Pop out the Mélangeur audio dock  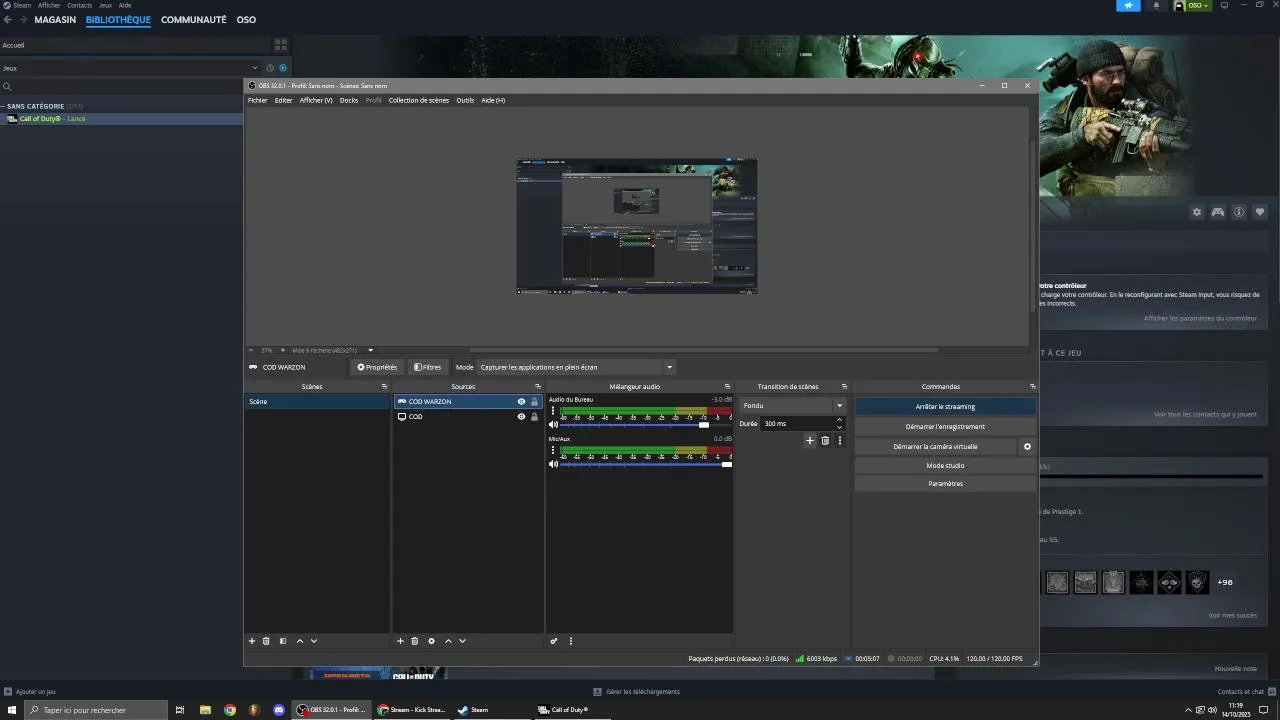click(x=727, y=387)
